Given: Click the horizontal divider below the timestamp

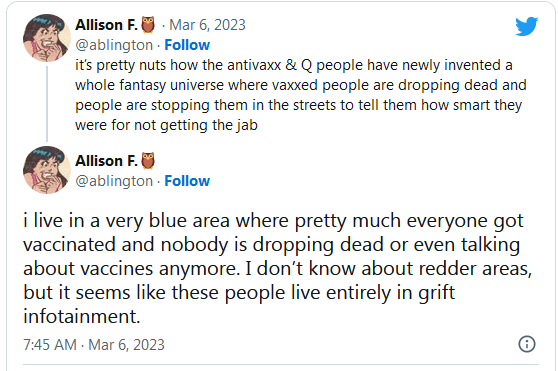Looking at the screenshot, I should [x=281, y=364].
